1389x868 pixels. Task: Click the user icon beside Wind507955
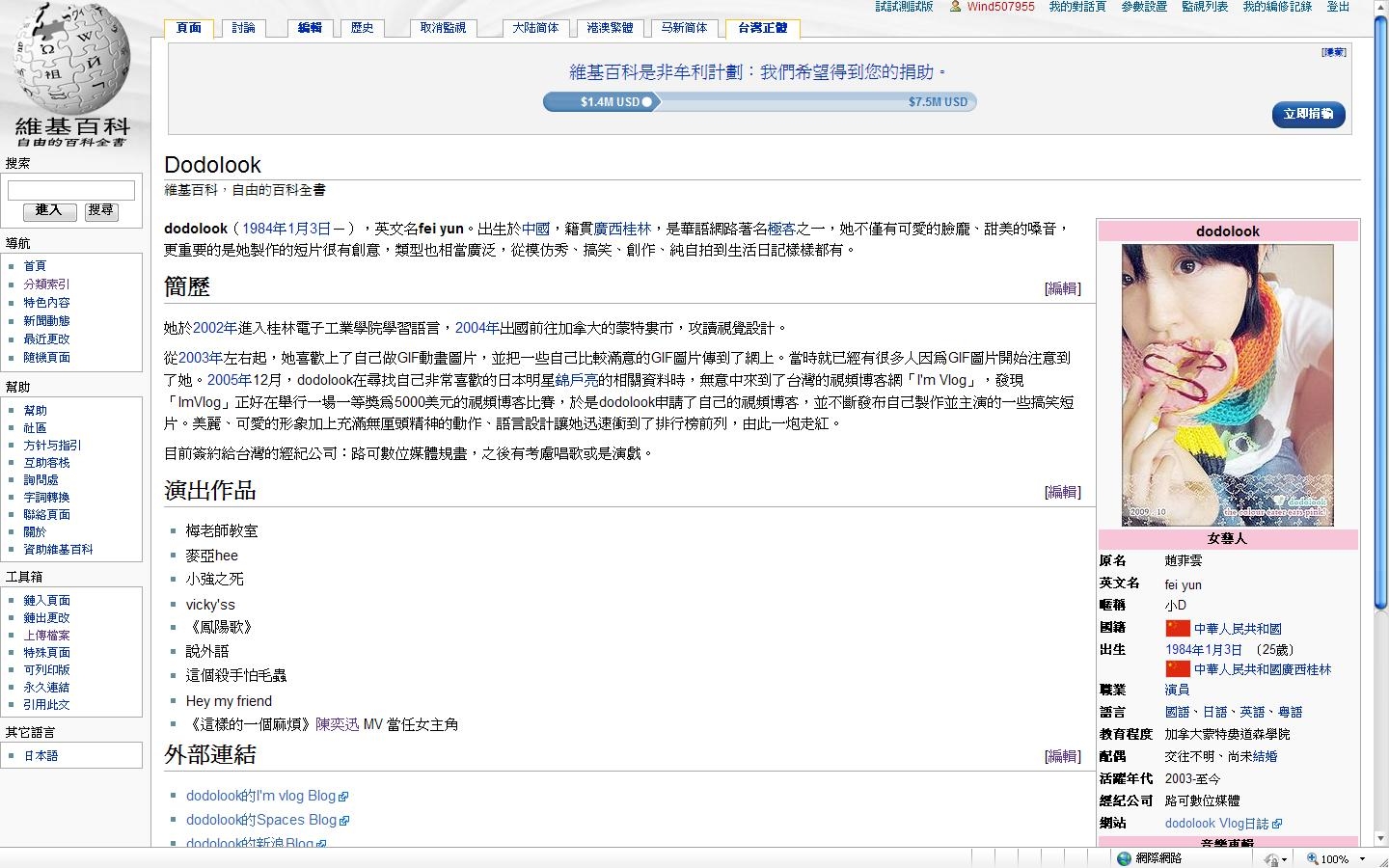click(955, 7)
